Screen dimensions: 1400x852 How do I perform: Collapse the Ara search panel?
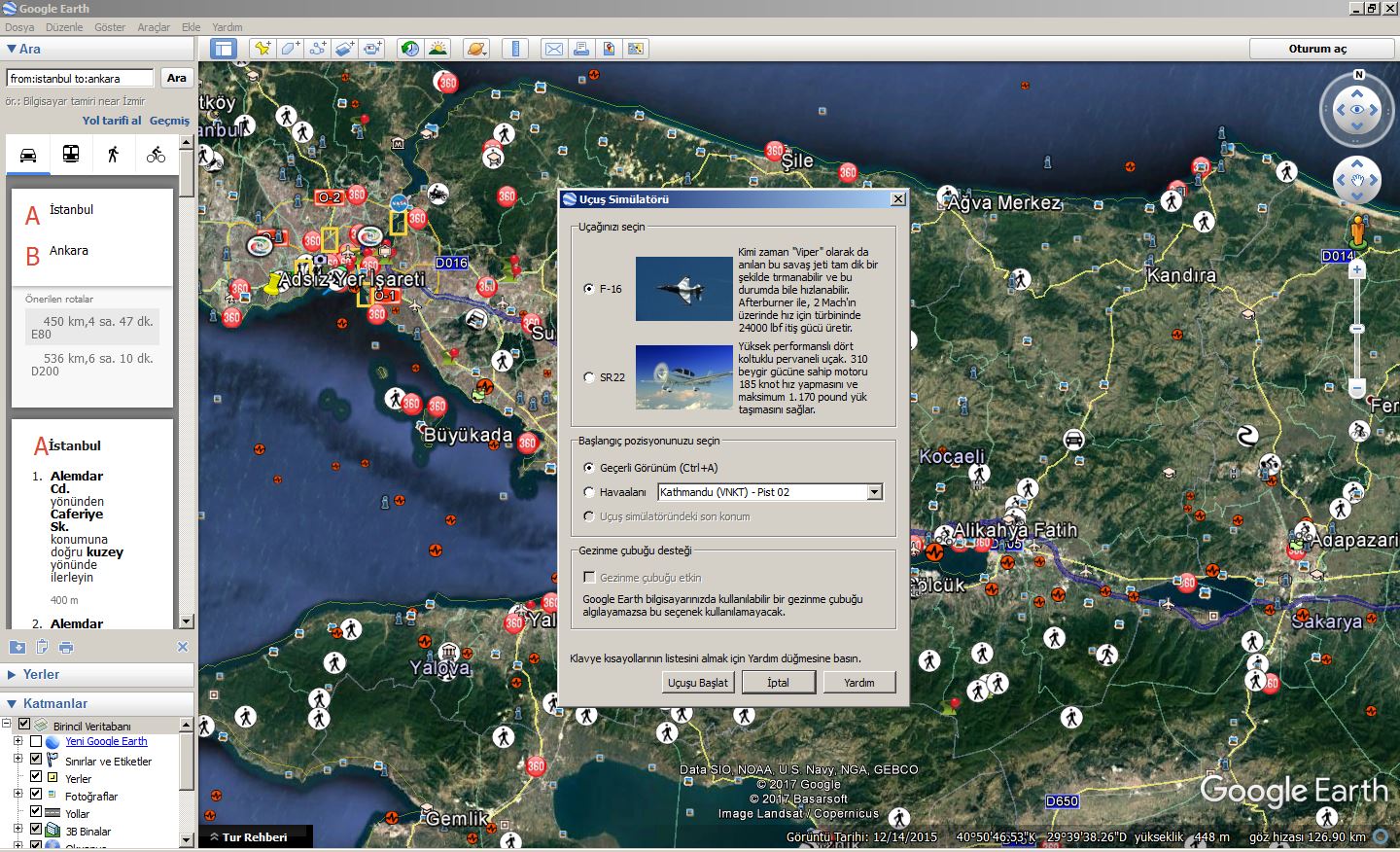(x=12, y=49)
